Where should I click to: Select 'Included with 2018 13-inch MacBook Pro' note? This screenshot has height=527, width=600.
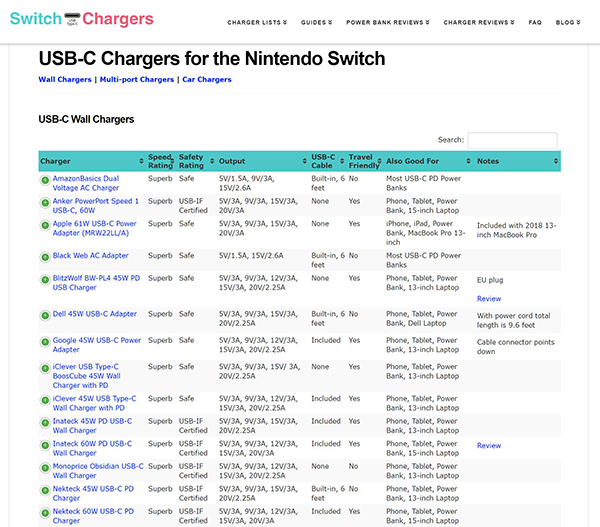click(x=517, y=230)
